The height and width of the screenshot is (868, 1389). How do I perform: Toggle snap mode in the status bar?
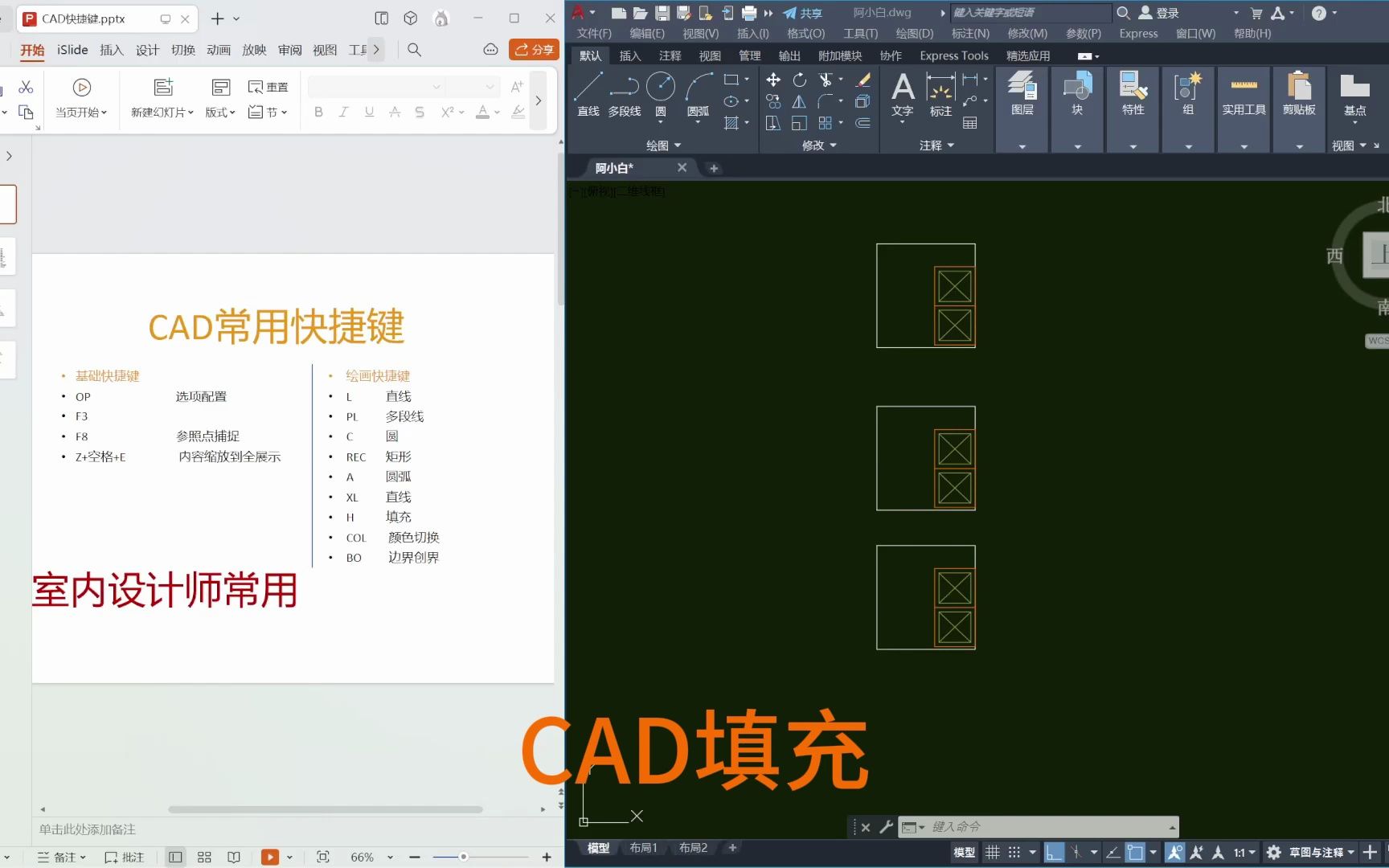1014,852
